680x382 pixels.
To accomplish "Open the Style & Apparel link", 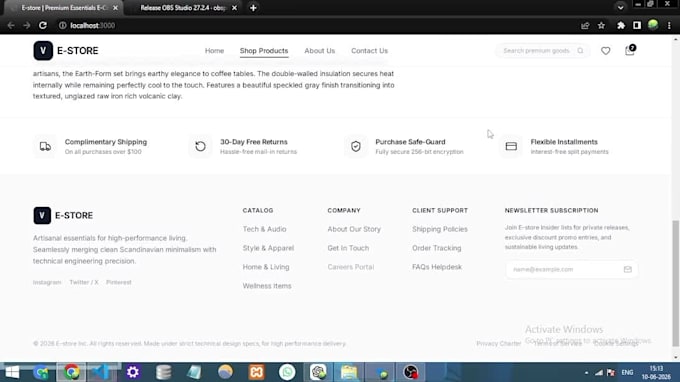I will [x=268, y=248].
